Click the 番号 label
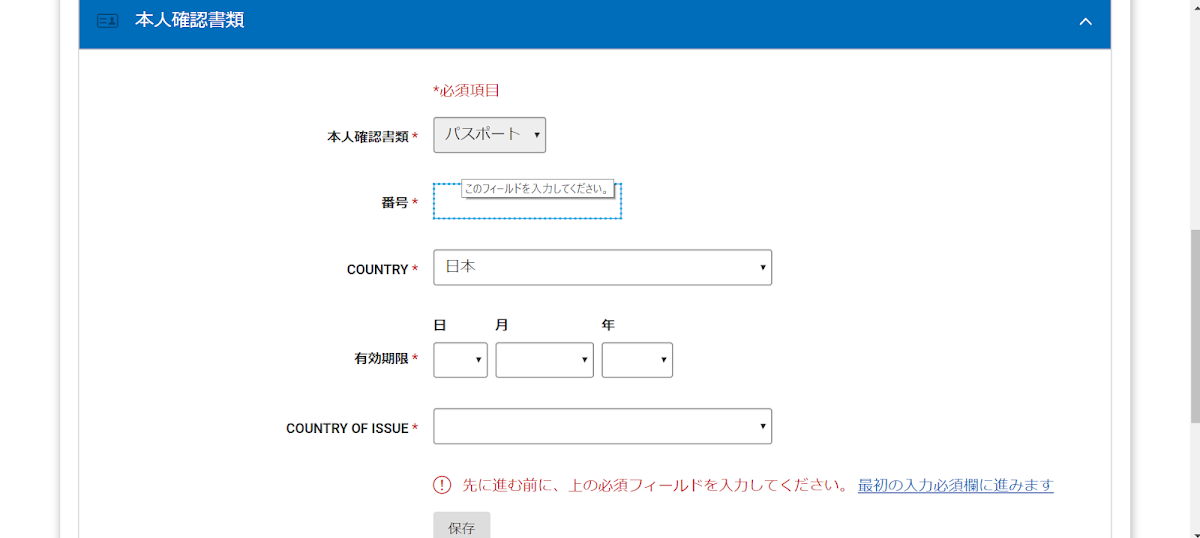Viewport: 1200px width, 538px height. click(394, 202)
